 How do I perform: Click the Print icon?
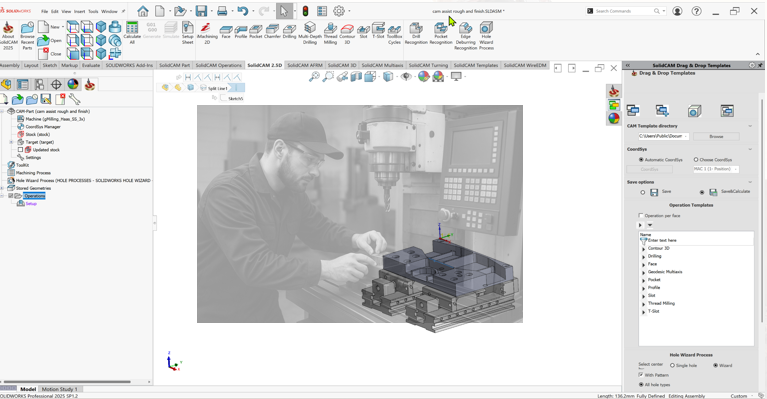tap(222, 11)
